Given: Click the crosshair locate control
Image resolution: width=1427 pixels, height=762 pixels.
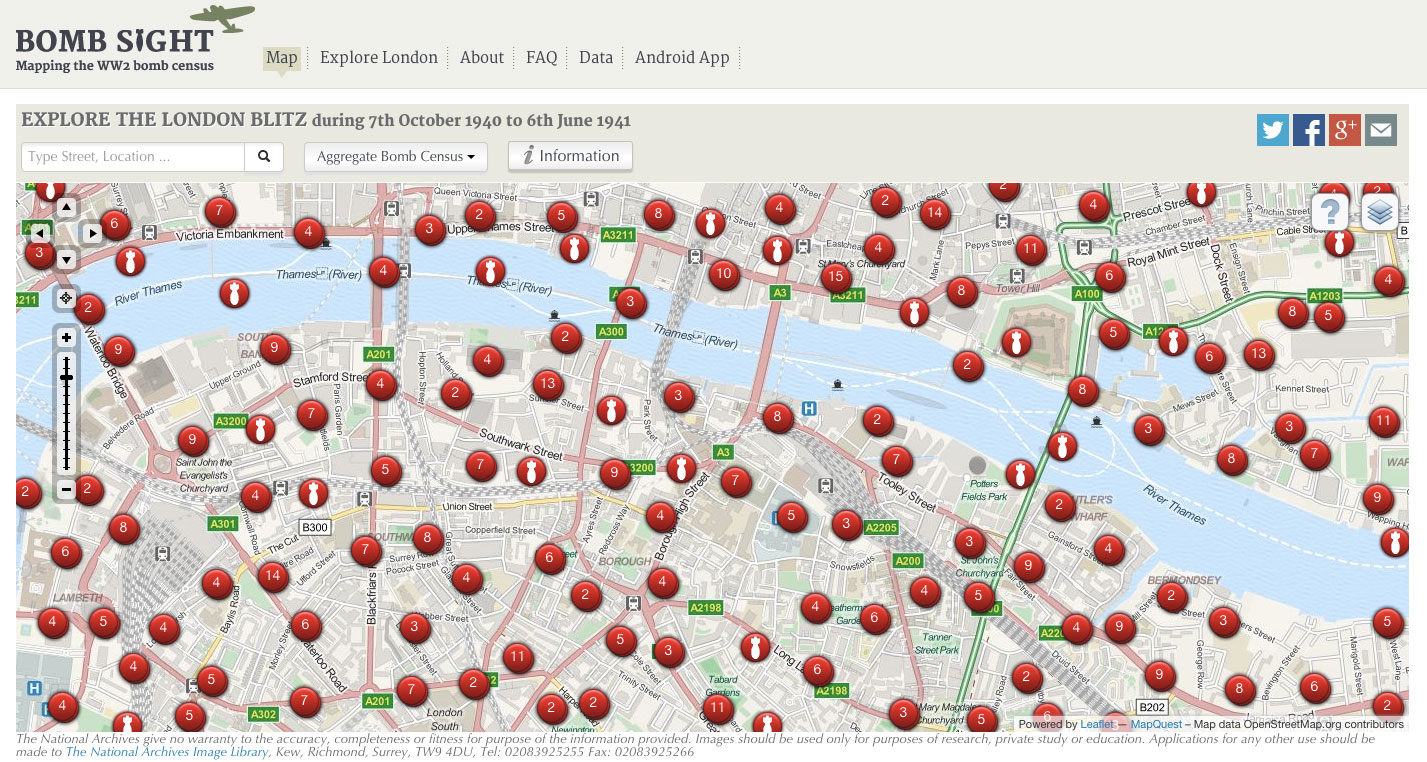Looking at the screenshot, I should pyautogui.click(x=66, y=298).
